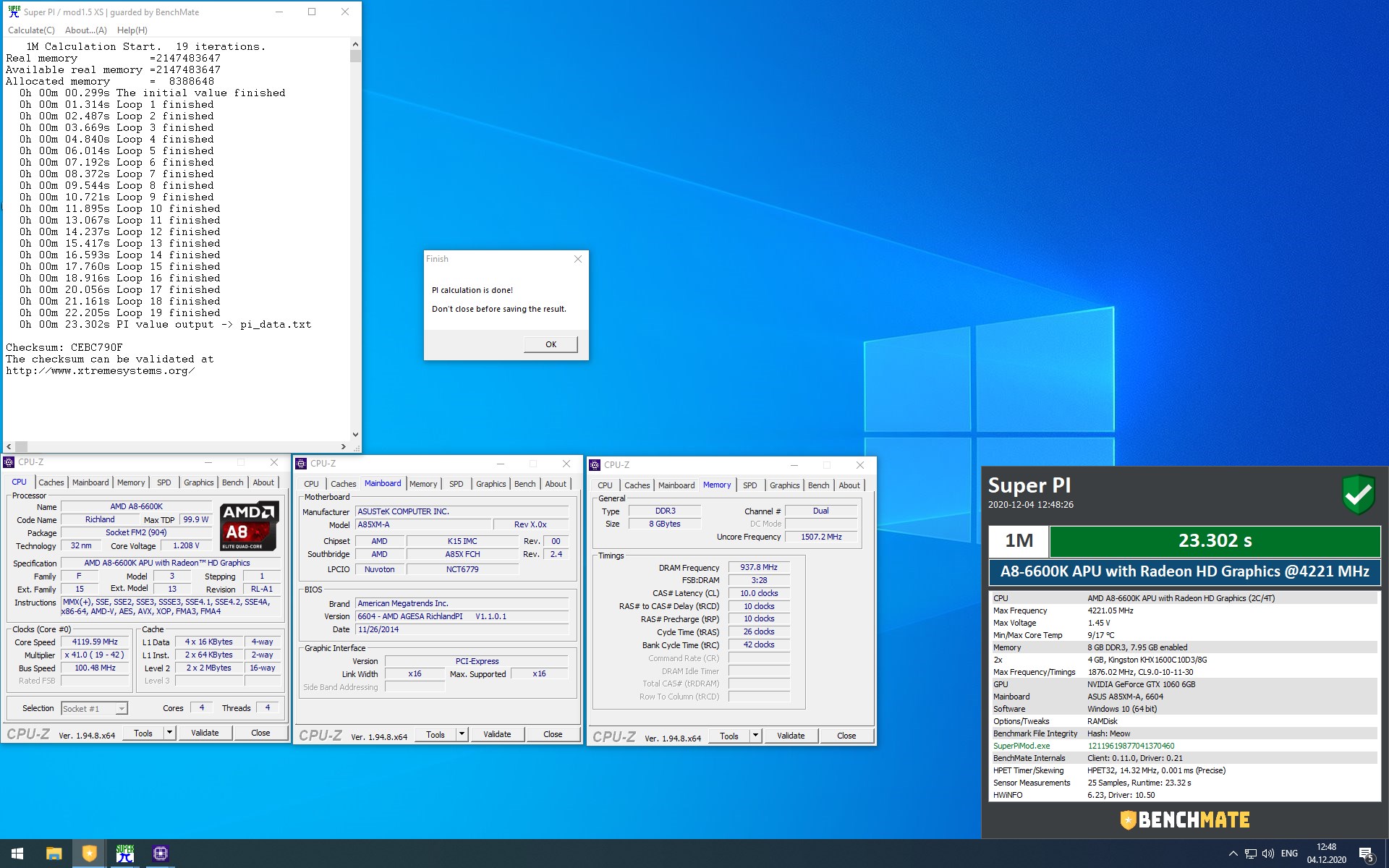Click Super PI vertical scrollbar up arrow
Screen dimensions: 1389x868
coord(355,44)
